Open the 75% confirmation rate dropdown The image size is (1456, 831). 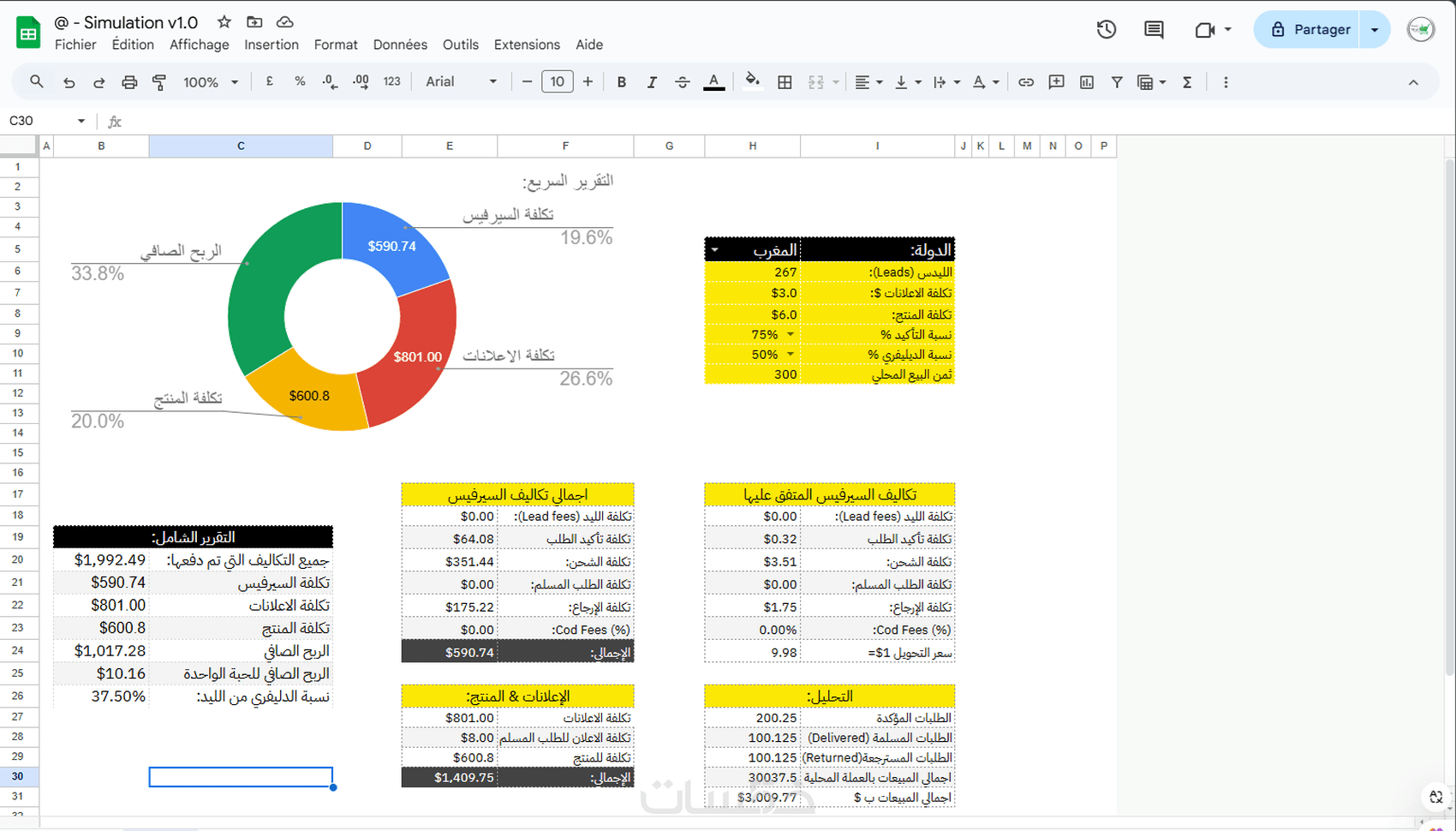pos(791,334)
